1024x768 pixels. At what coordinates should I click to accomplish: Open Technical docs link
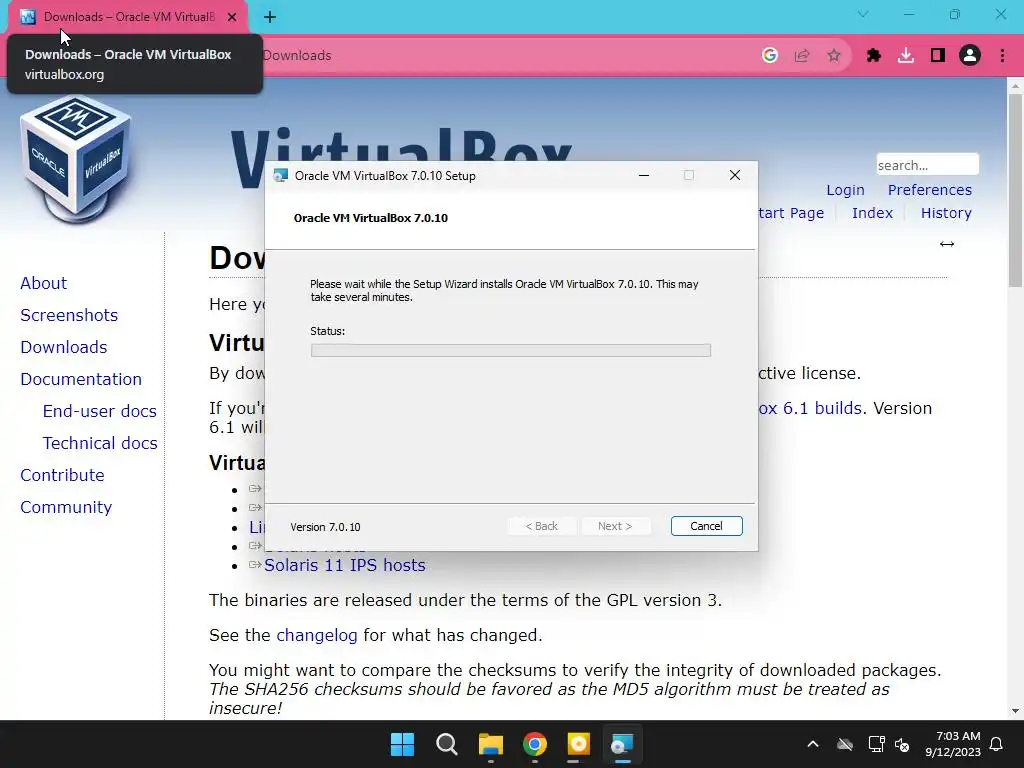tap(100, 443)
